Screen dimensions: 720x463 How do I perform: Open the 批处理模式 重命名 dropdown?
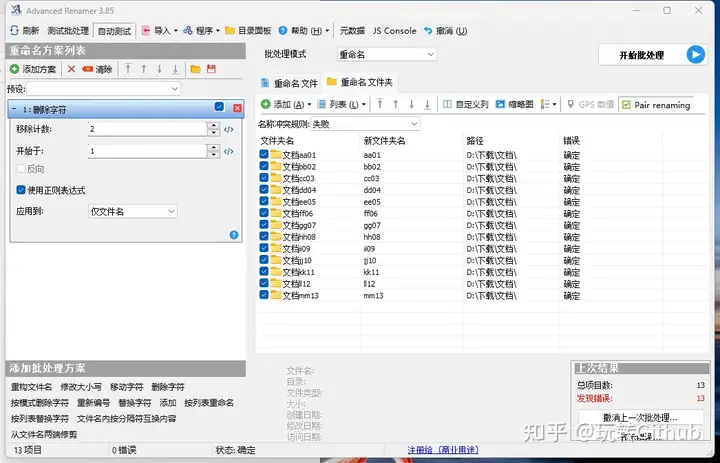387,54
